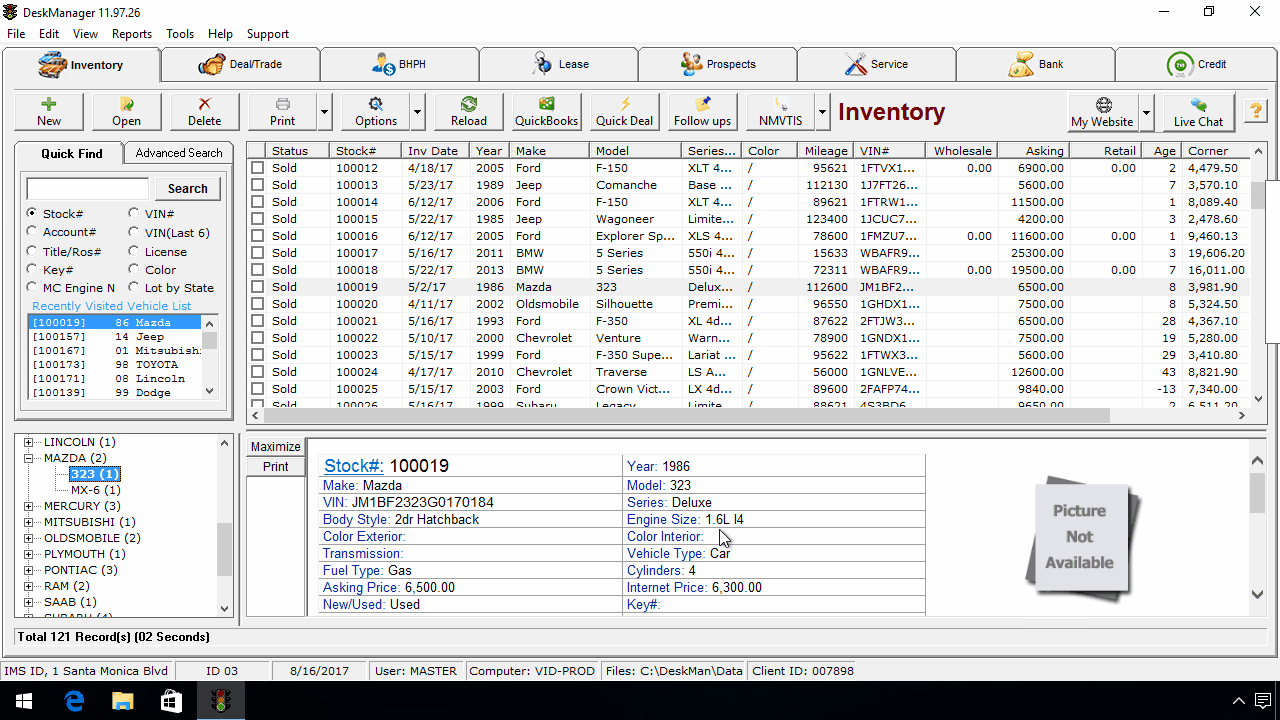Image resolution: width=1280 pixels, height=720 pixels.
Task: Open the Credit module tab
Action: click(1195, 64)
